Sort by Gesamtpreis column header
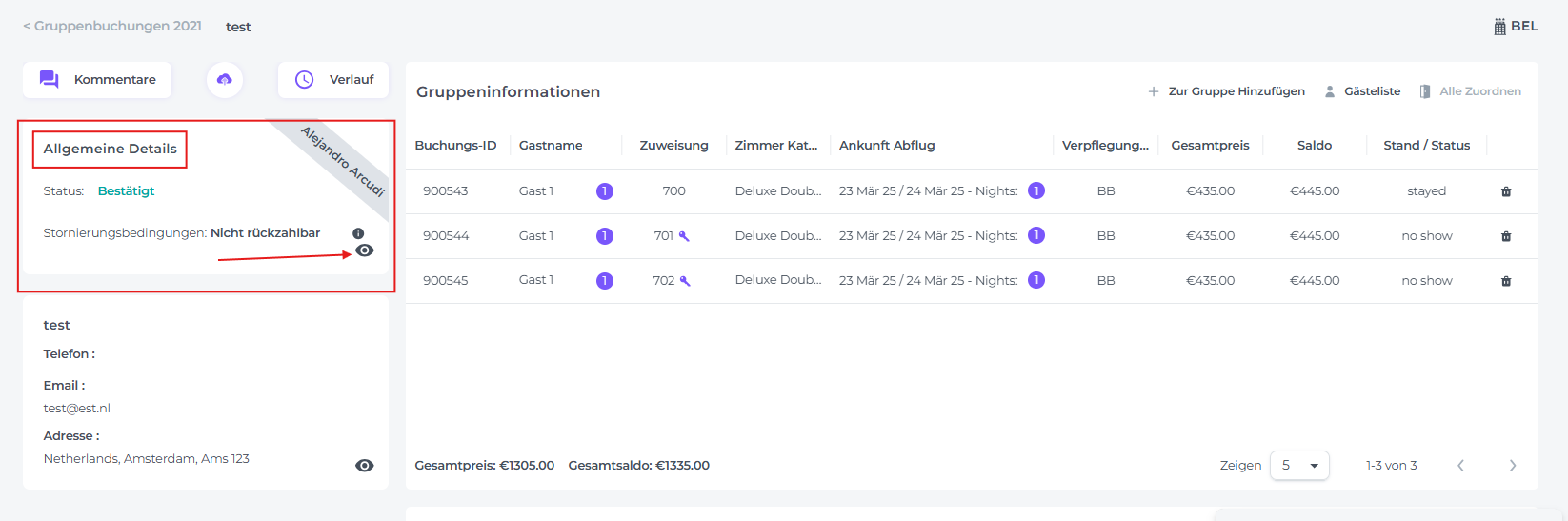The width and height of the screenshot is (1568, 521). [1210, 145]
